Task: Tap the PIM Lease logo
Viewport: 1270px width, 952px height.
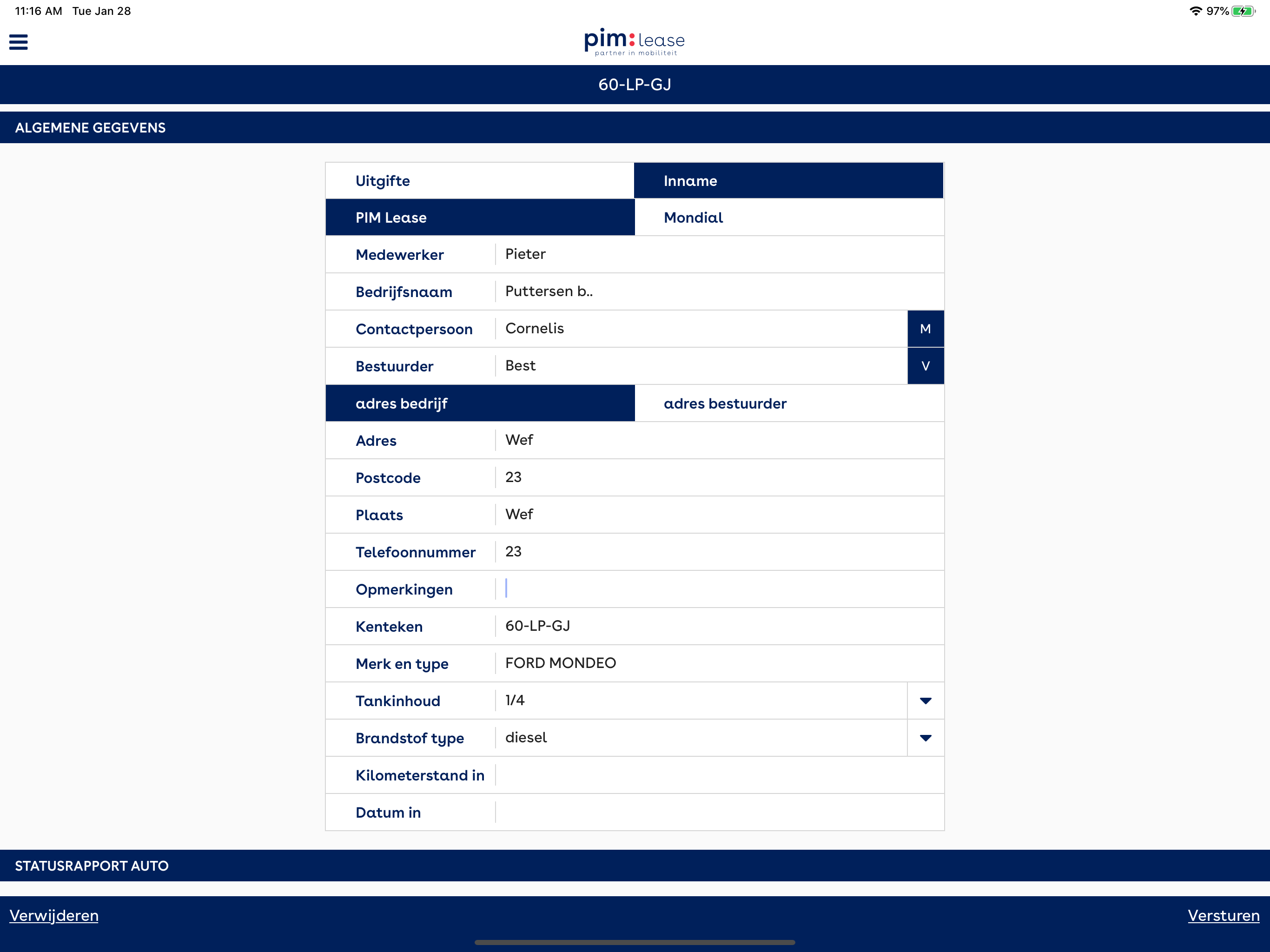Action: [635, 42]
